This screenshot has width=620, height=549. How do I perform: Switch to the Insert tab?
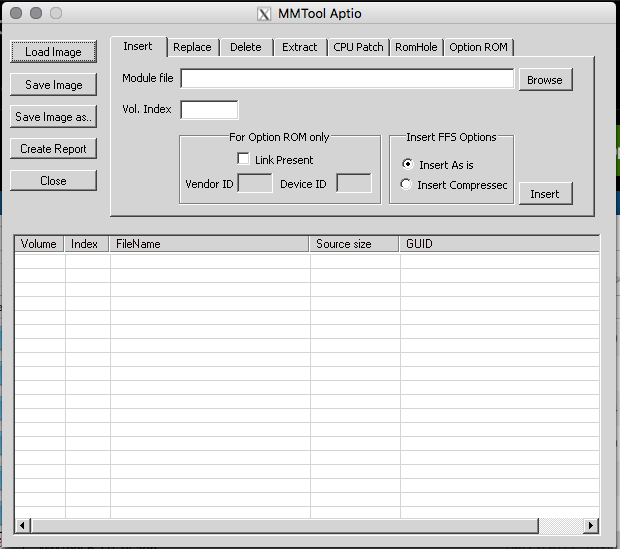click(x=138, y=46)
